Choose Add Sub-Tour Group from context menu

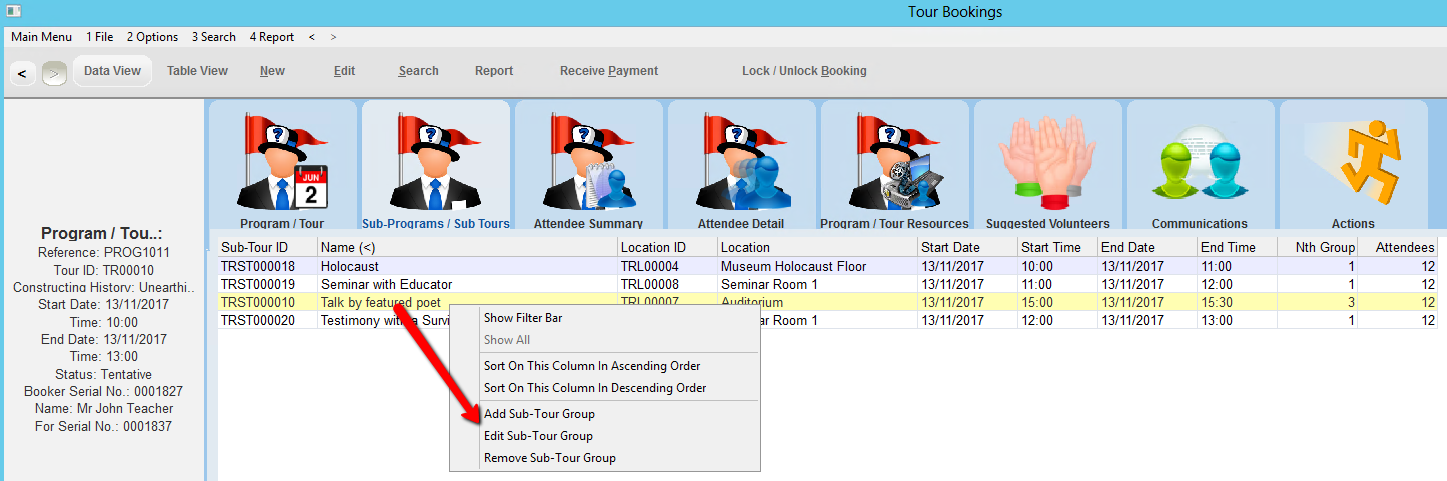coord(539,414)
